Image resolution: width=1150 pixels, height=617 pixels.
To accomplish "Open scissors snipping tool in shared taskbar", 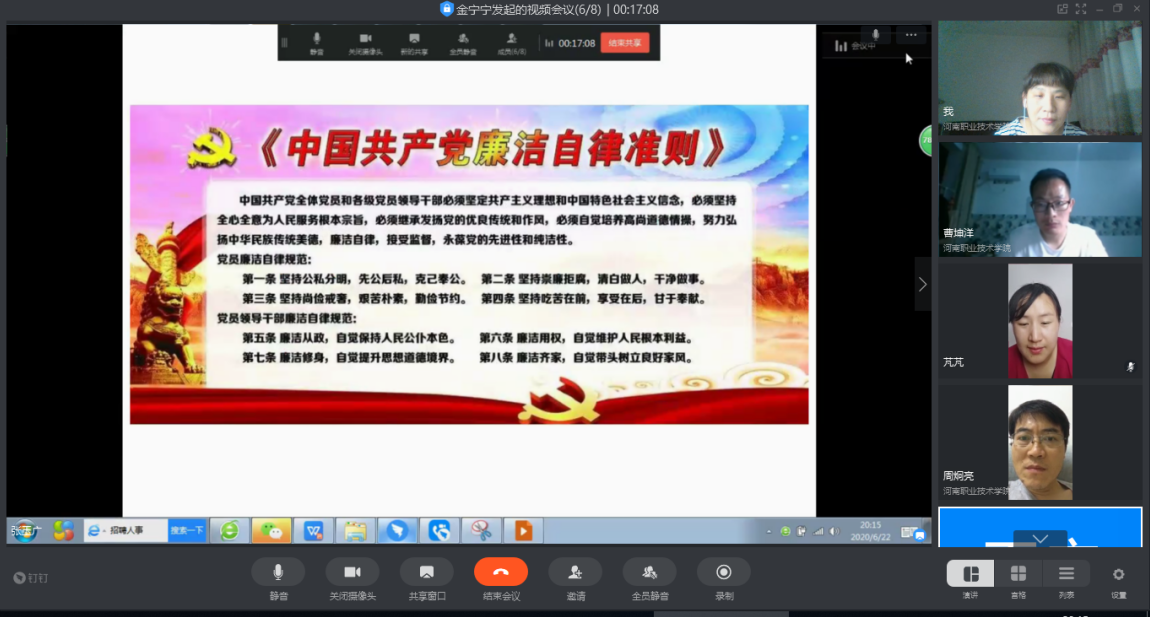I will coord(480,530).
